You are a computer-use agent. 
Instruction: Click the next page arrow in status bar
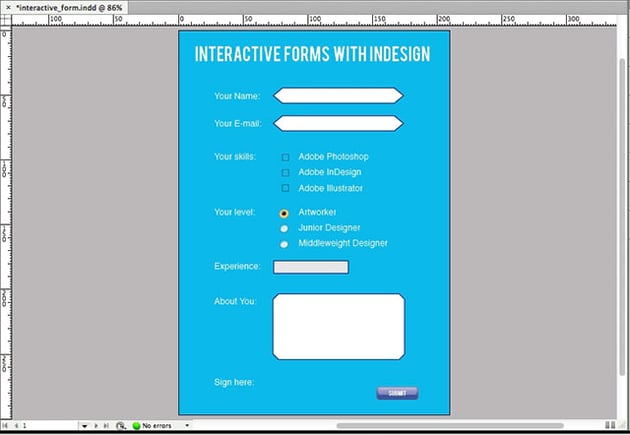[x=96, y=426]
